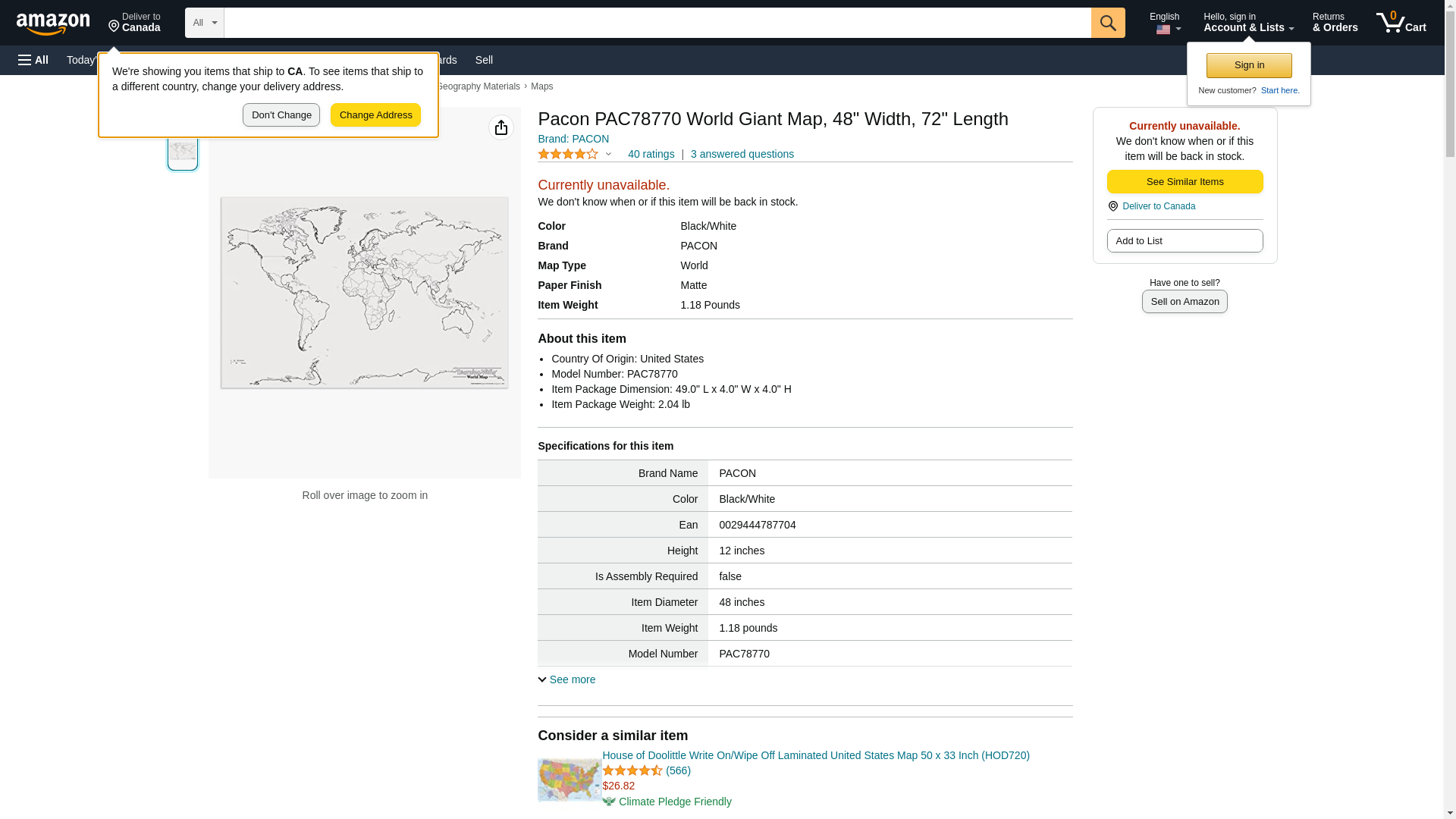This screenshot has width=1456, height=819.
Task: Click the Change Address button
Action: click(375, 115)
